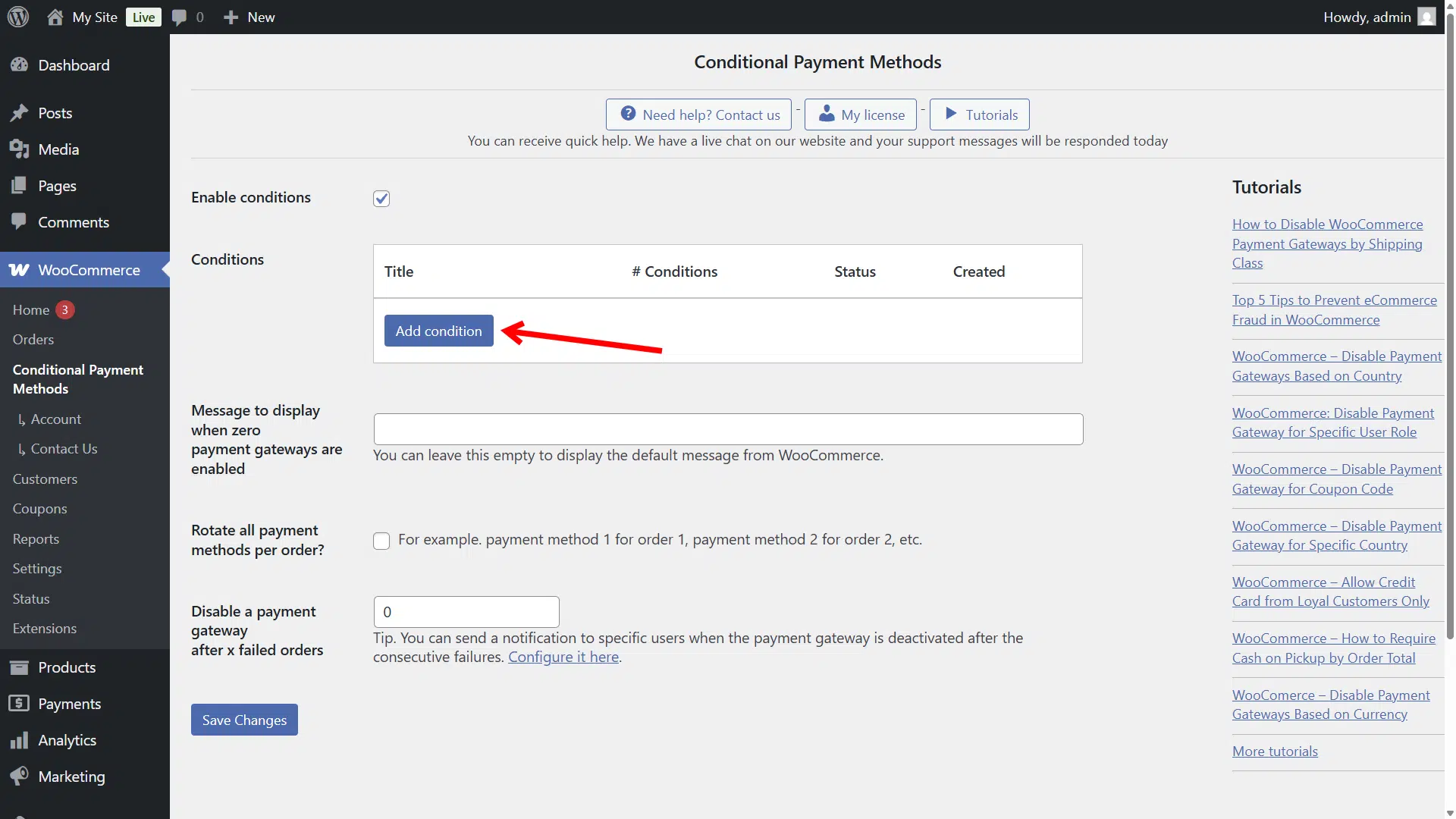Click the question mark help icon

coord(628,114)
